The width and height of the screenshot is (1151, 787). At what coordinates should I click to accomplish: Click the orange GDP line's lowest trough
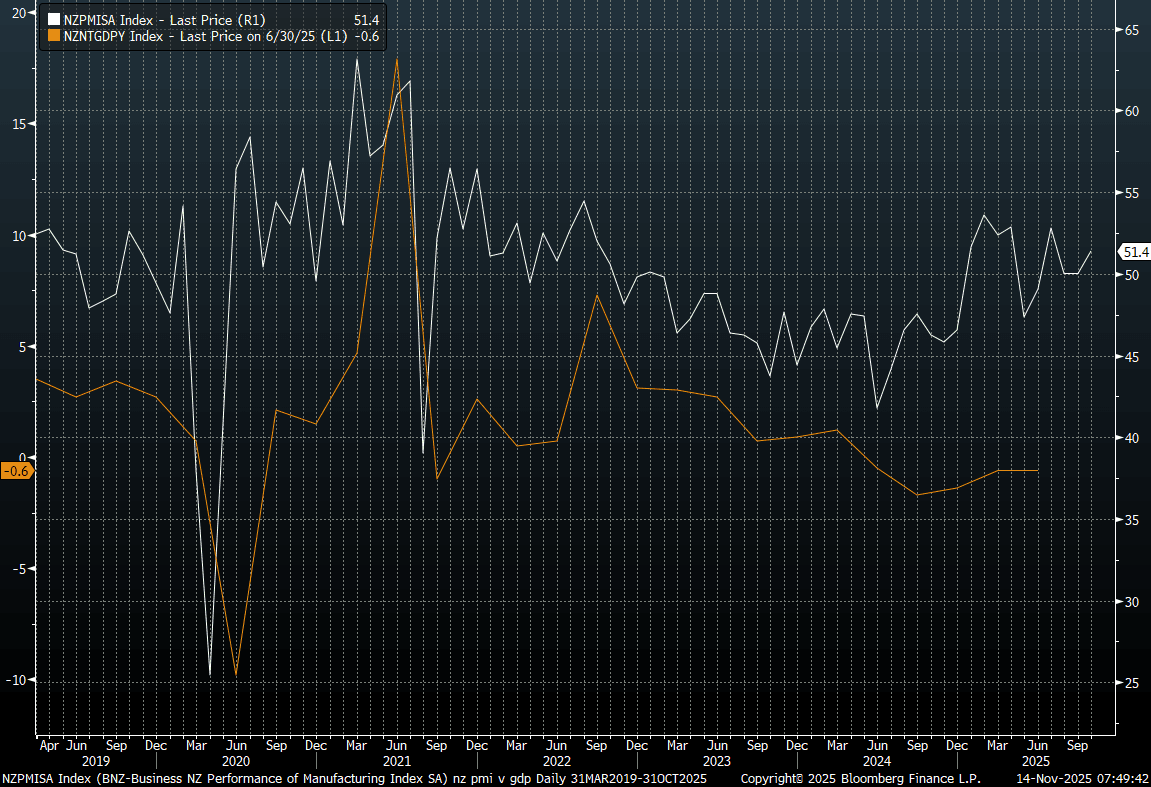click(x=236, y=675)
